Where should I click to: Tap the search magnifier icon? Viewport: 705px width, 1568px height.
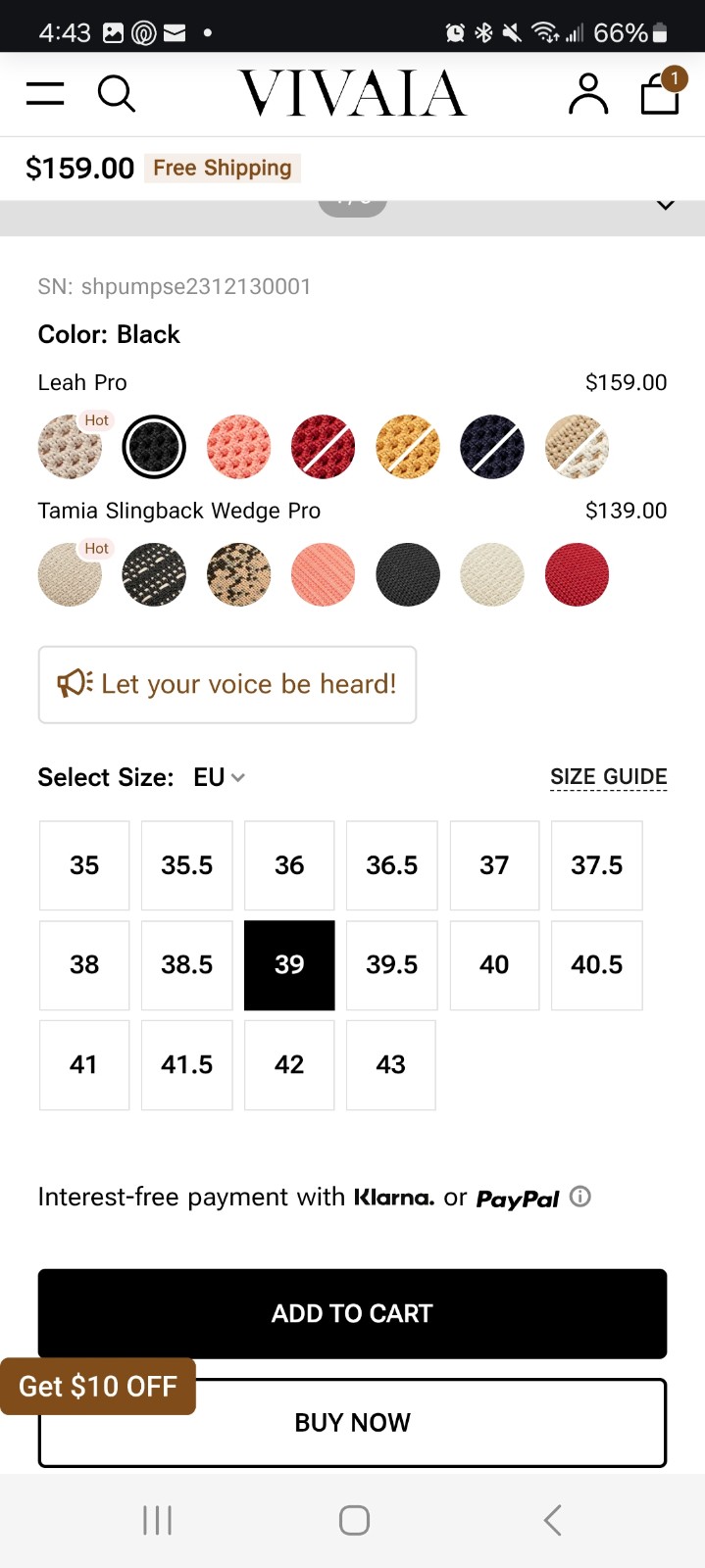(117, 94)
